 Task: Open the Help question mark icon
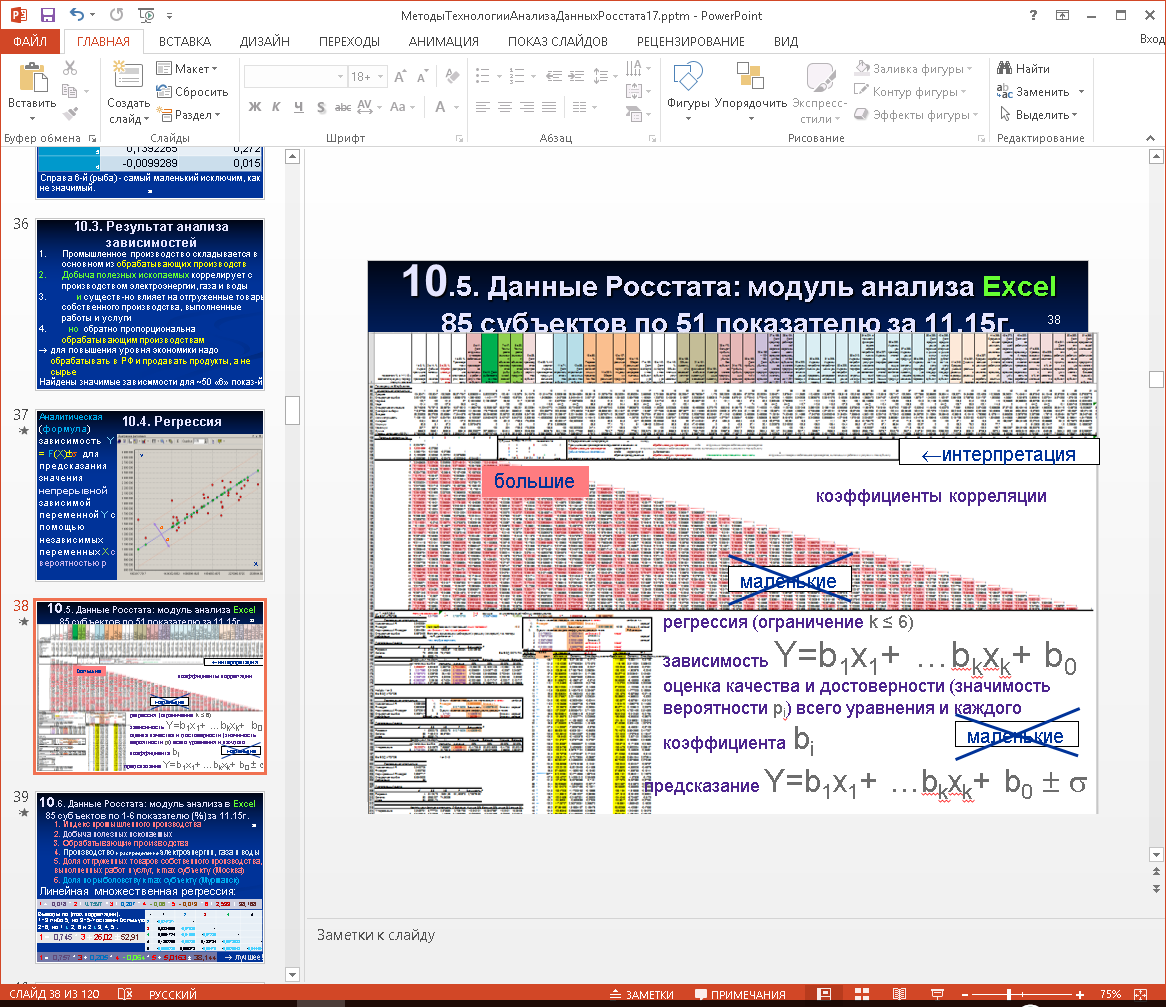click(x=1033, y=15)
